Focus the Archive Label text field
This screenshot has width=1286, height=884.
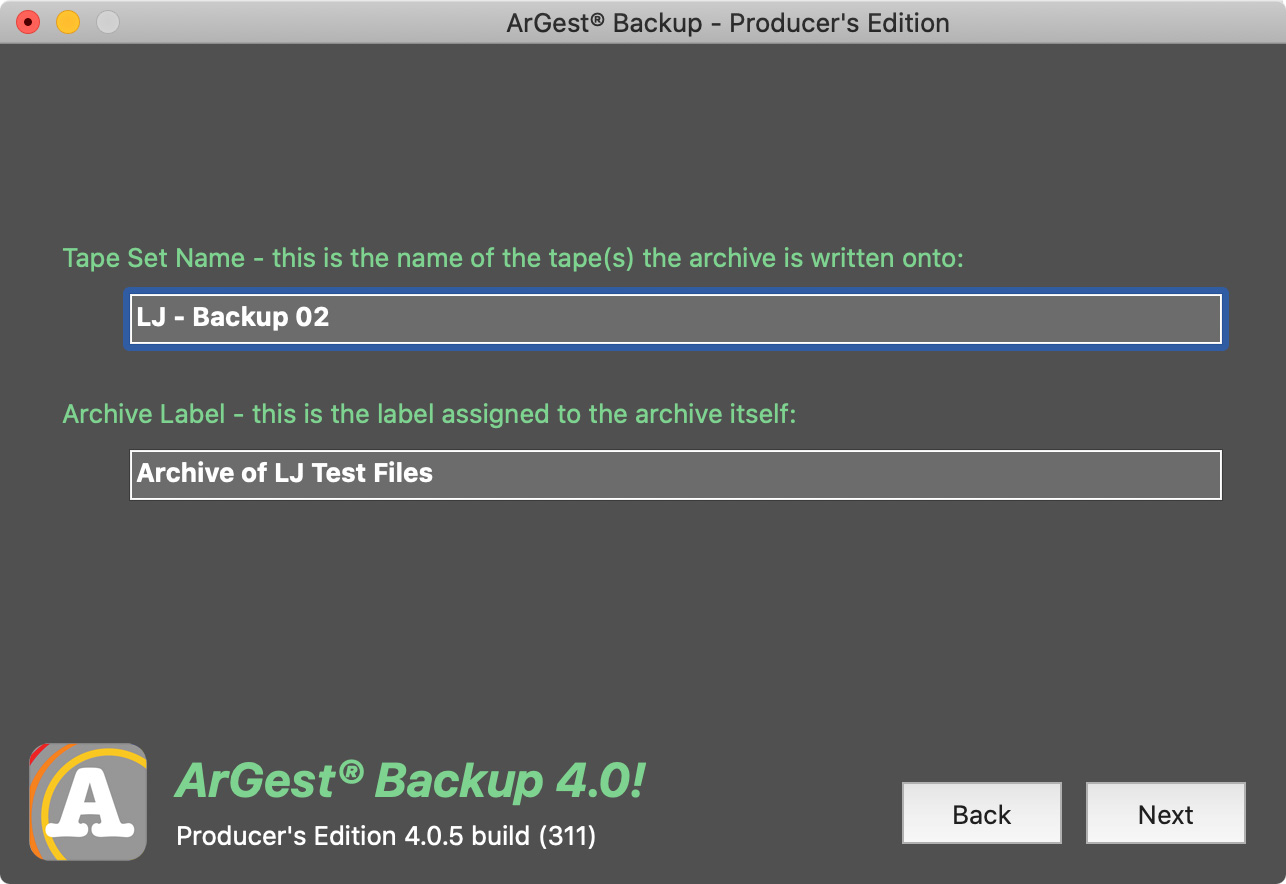[x=676, y=474]
